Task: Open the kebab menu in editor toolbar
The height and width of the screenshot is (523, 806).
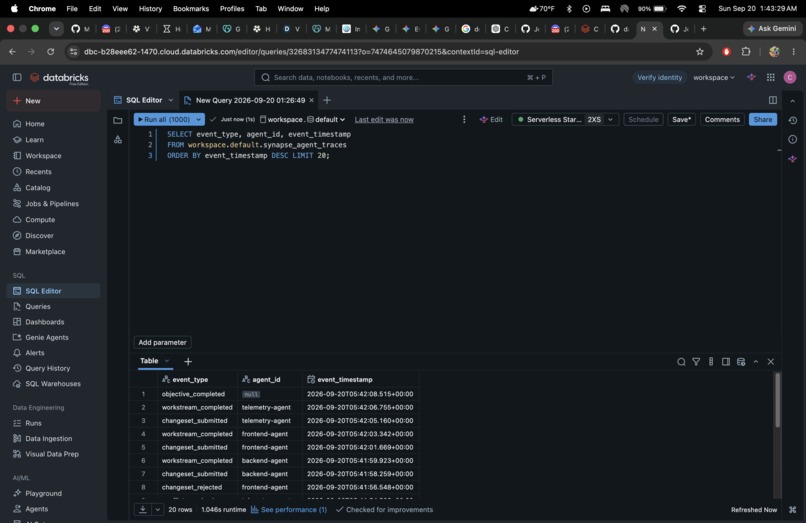Action: coord(464,119)
